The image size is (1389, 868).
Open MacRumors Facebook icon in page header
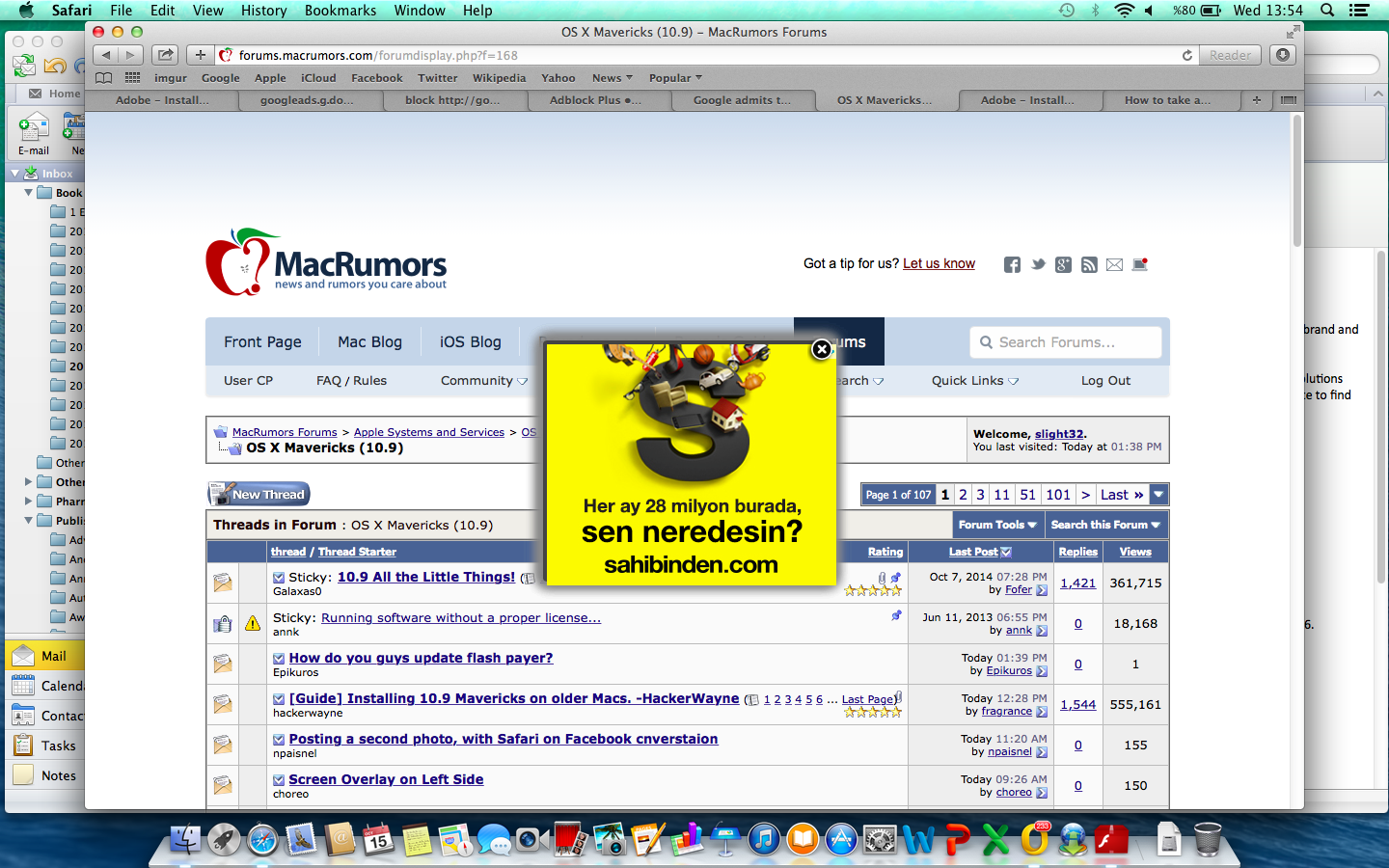pos(1012,264)
